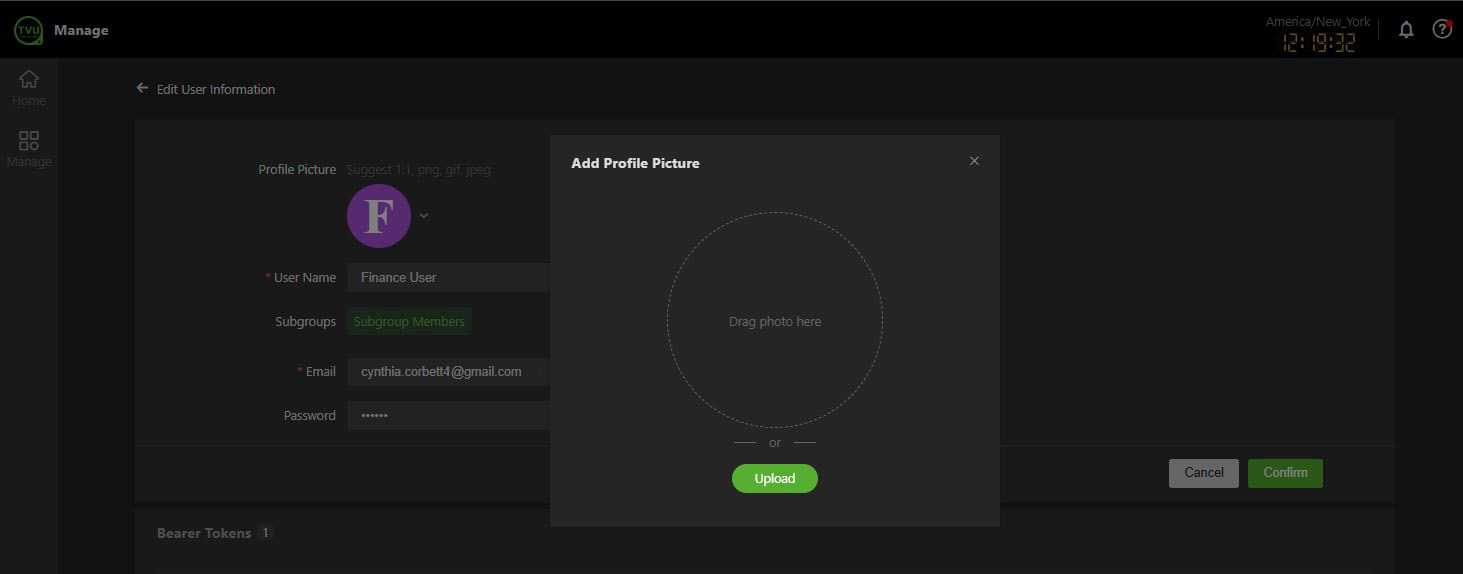Open the Manage sidebar grid icon
The height and width of the screenshot is (574, 1463).
tap(29, 141)
